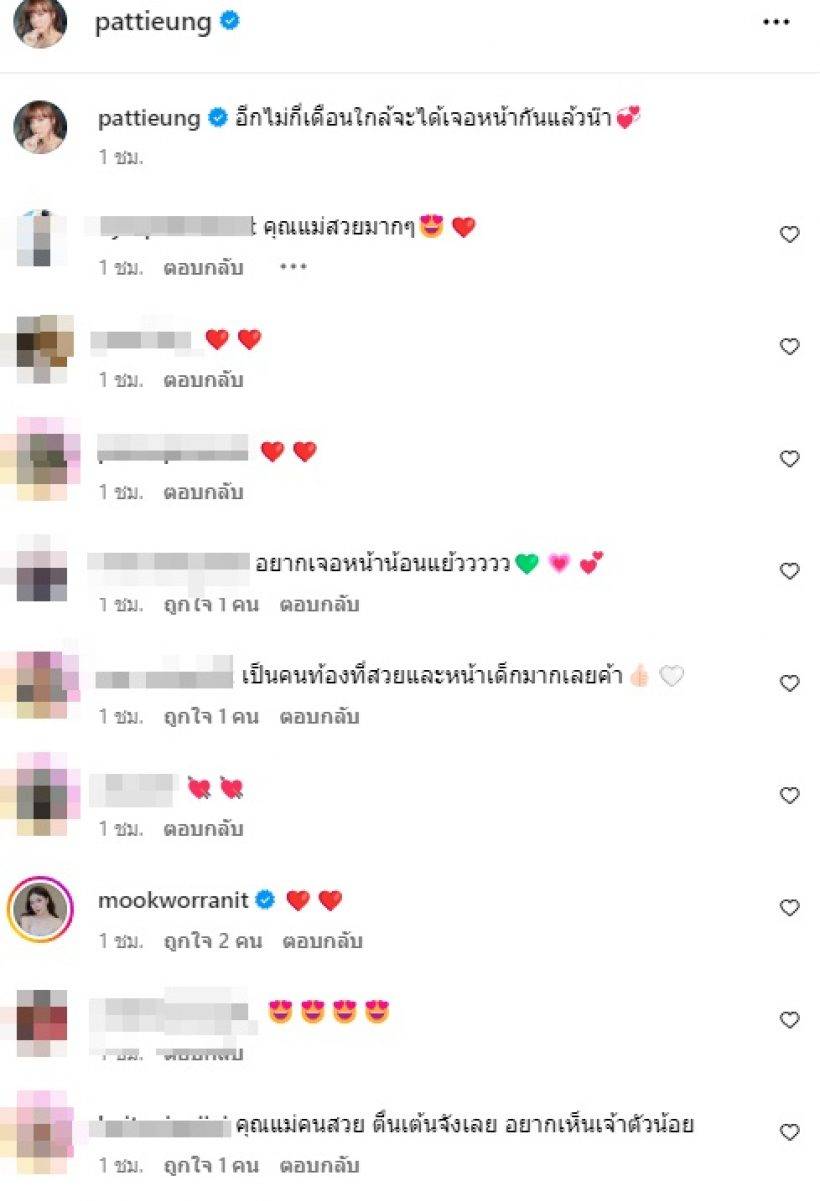Open pattieung header profile picture
The width and height of the screenshot is (820, 1201).
tap(41, 23)
